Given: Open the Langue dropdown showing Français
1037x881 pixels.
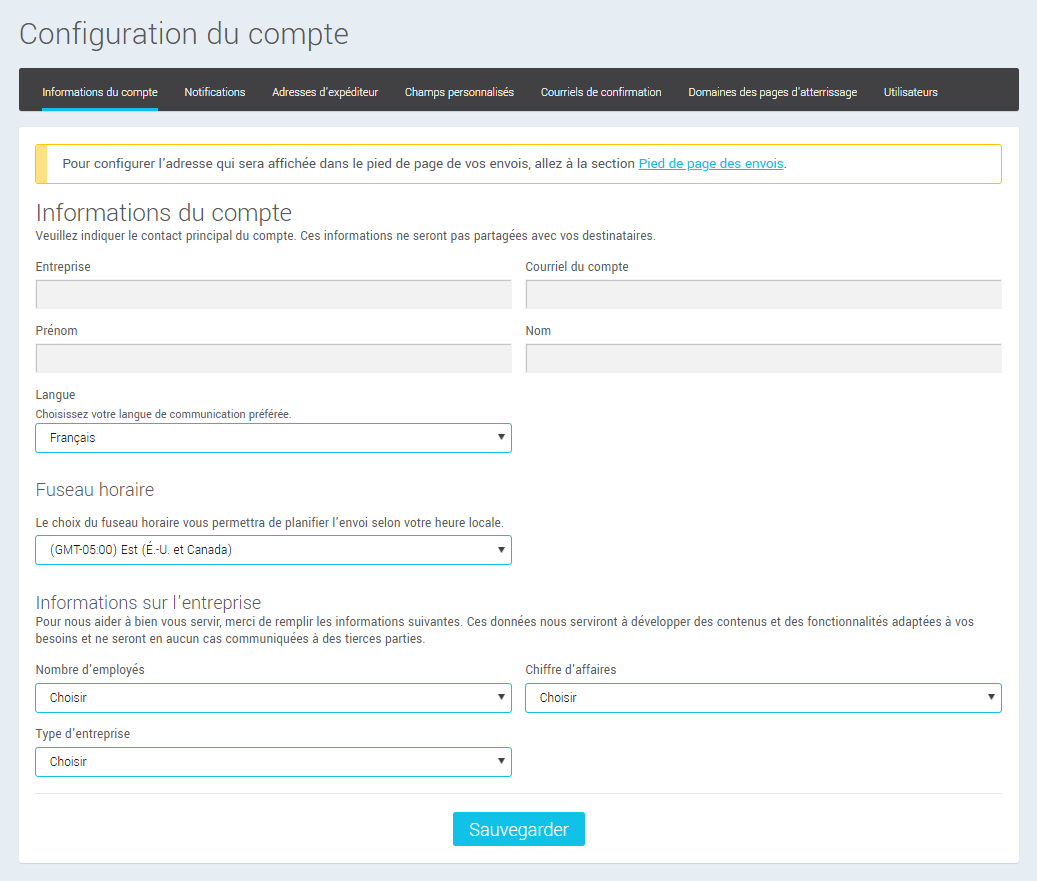Looking at the screenshot, I should (273, 437).
